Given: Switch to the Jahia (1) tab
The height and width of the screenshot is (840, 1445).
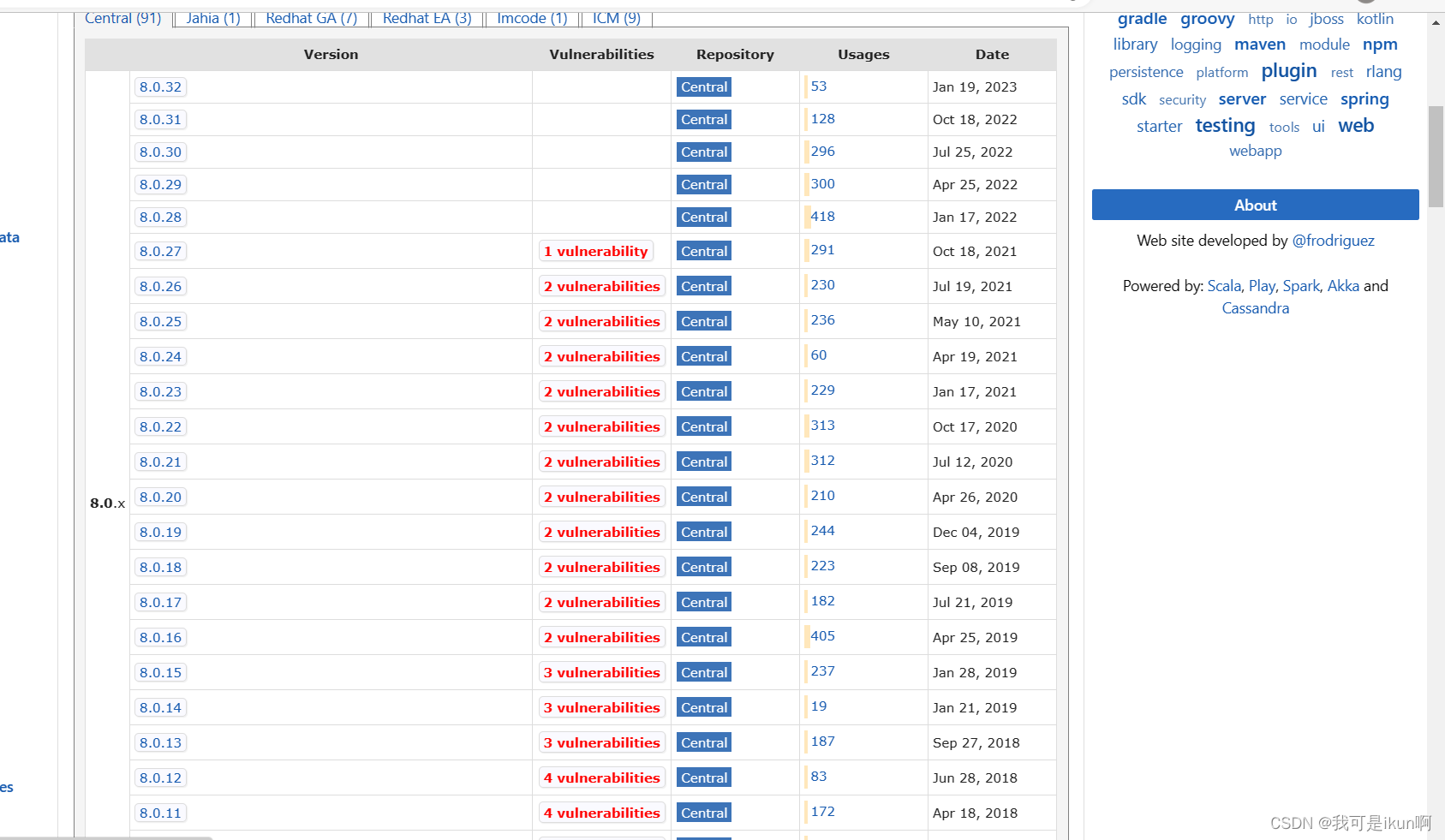Looking at the screenshot, I should pyautogui.click(x=213, y=19).
